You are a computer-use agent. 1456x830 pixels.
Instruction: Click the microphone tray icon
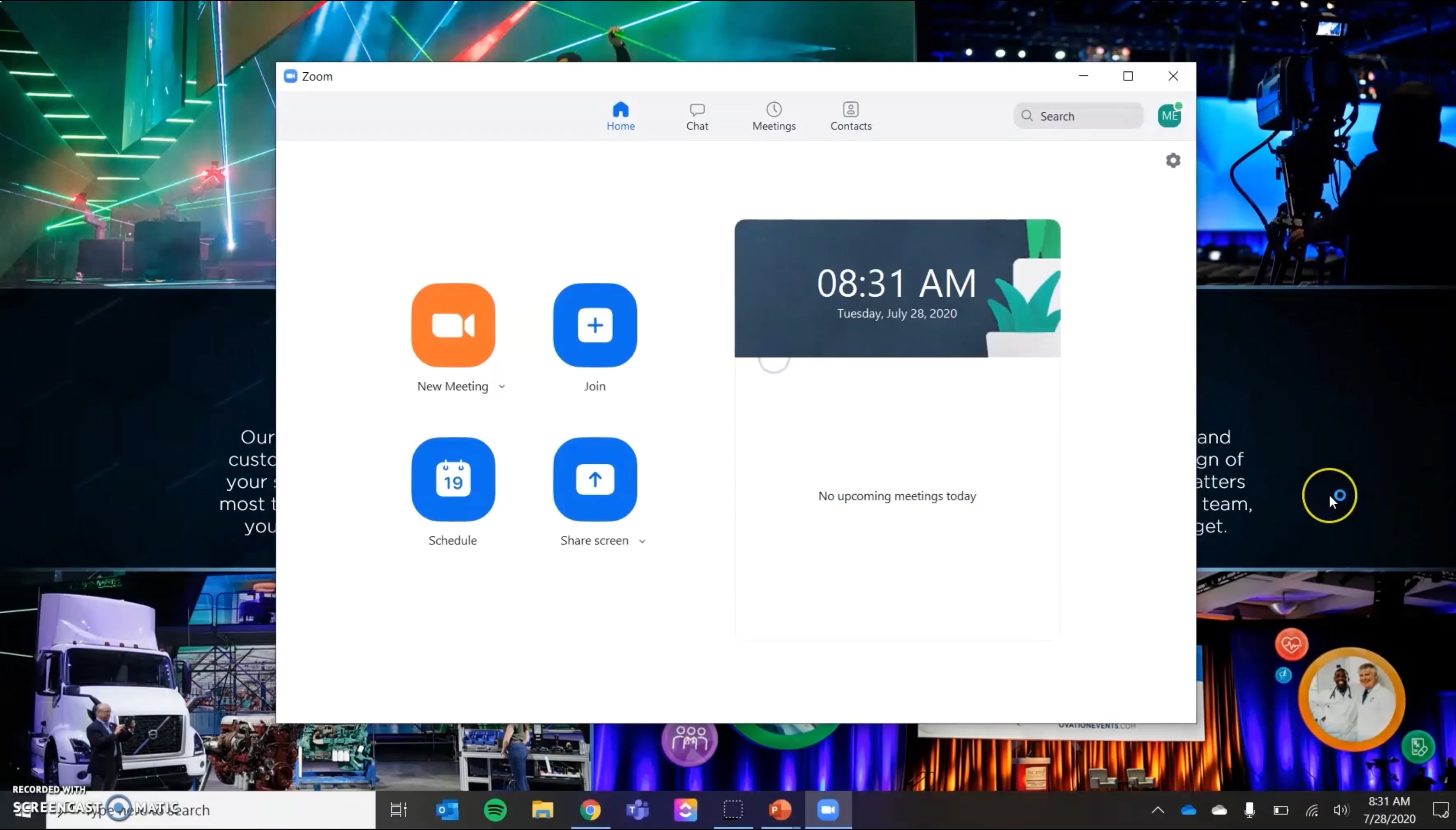(1249, 810)
